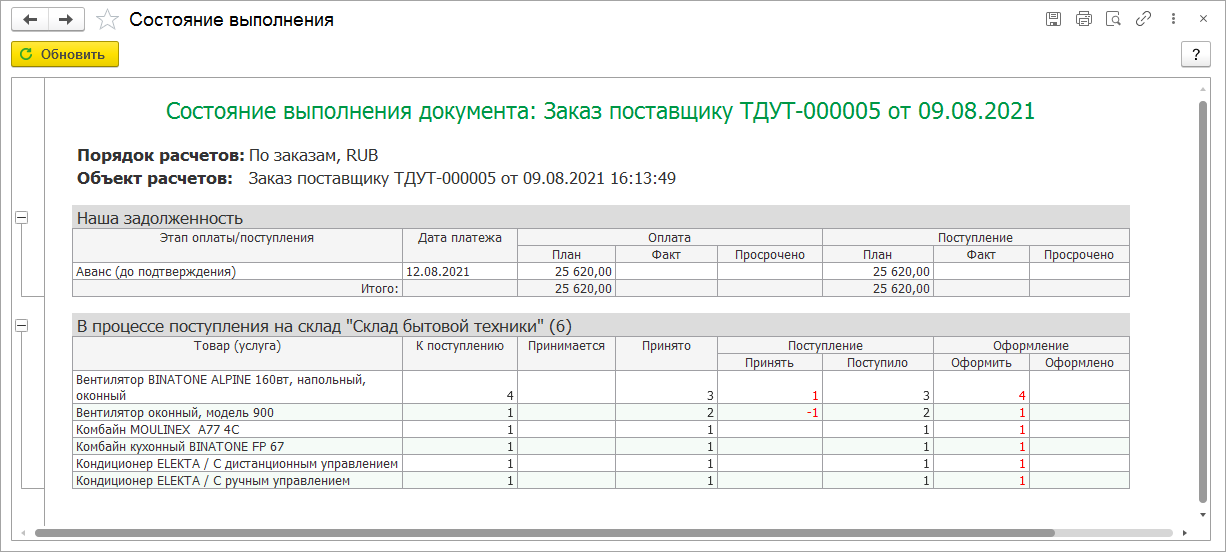Screen dimensions: 1226x552
Task: Add page to favorites with star
Action: click(107, 20)
